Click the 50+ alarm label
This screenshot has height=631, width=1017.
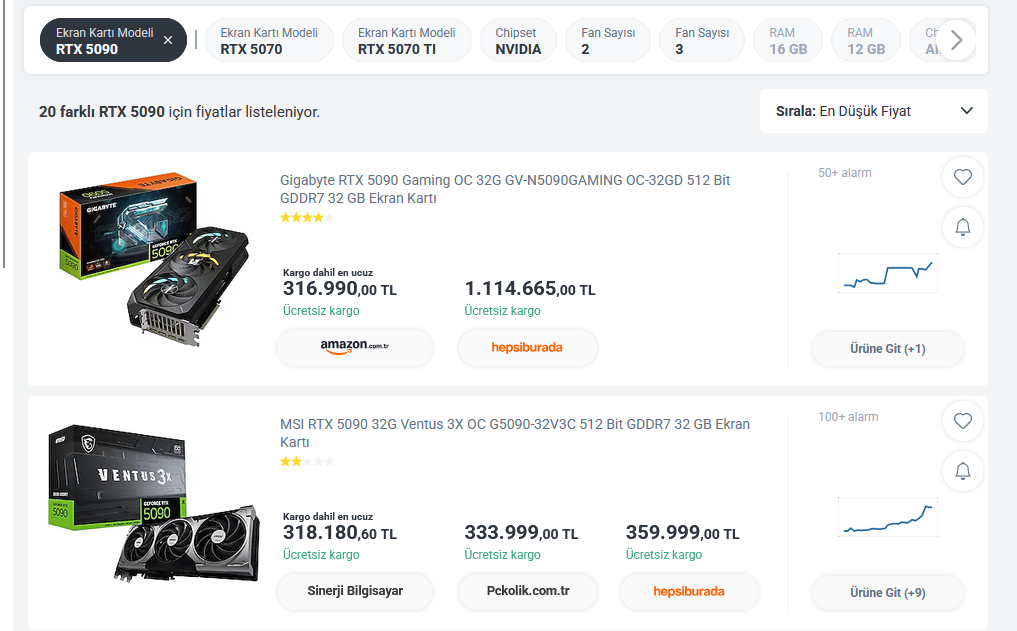click(x=844, y=173)
